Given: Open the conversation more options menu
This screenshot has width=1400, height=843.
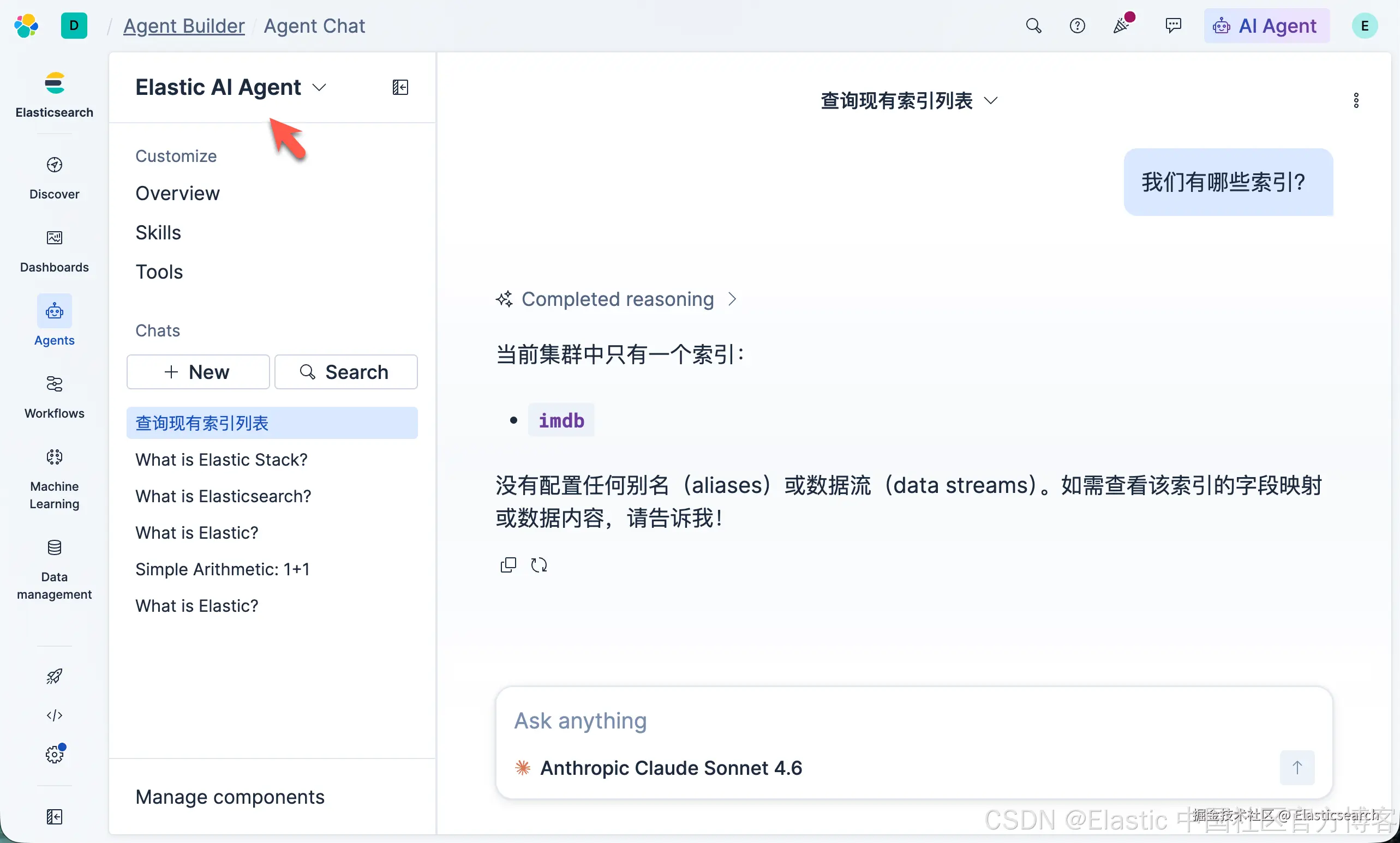Looking at the screenshot, I should (x=1356, y=100).
